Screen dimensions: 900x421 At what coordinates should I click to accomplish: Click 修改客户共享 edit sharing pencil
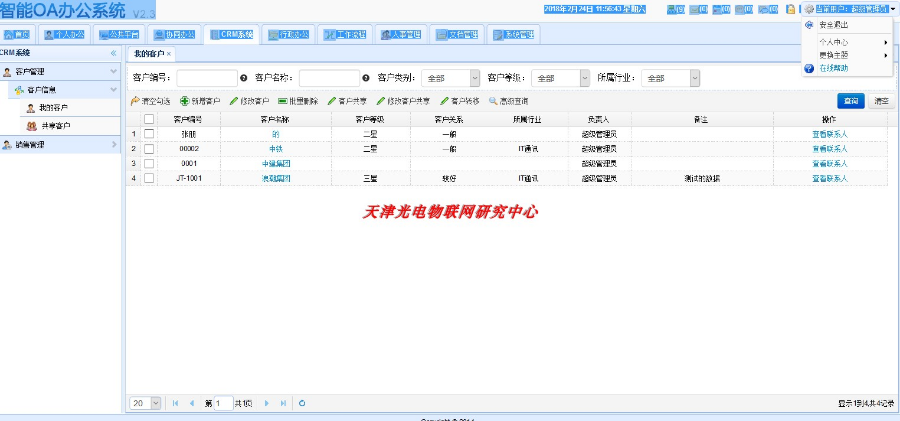tap(381, 101)
